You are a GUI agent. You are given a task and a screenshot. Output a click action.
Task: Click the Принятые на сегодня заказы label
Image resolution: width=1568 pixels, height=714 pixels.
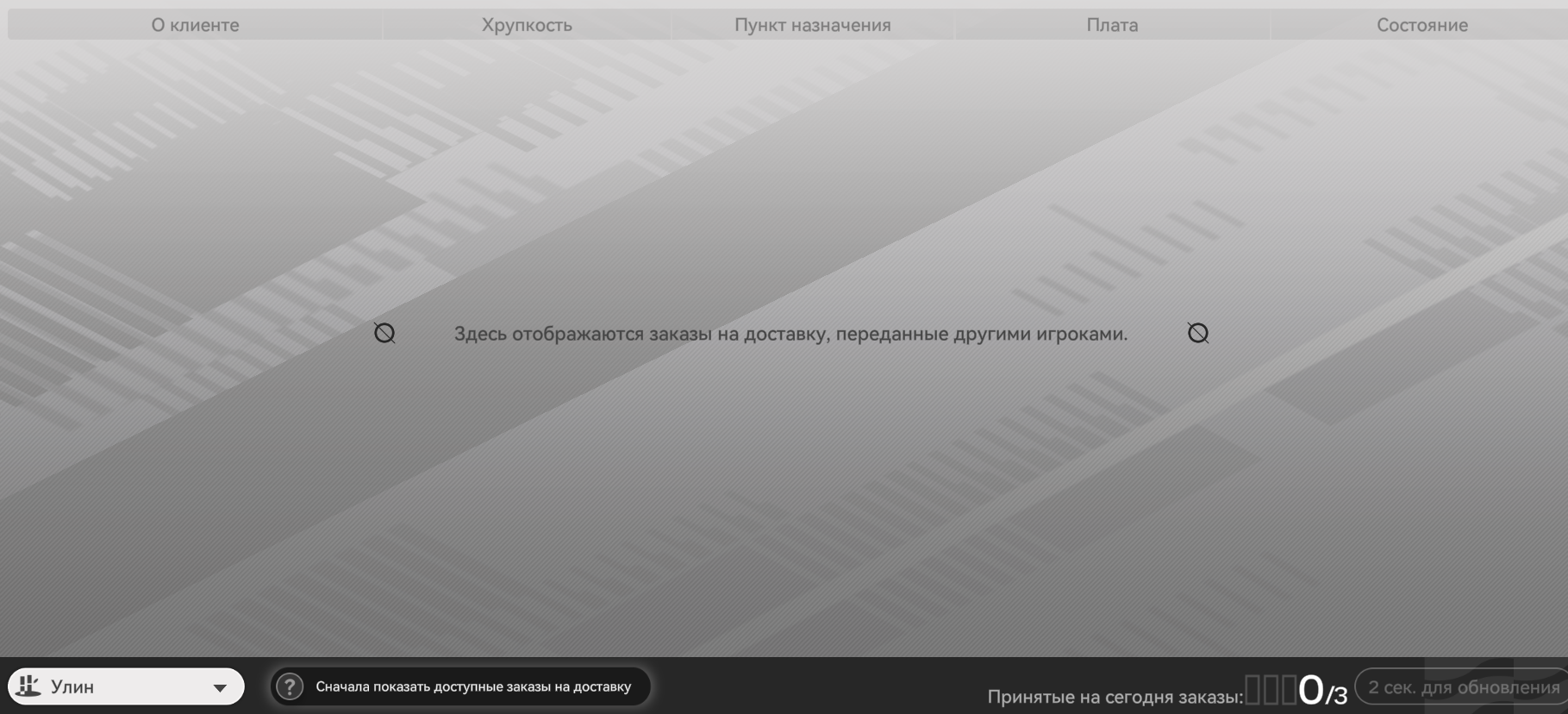(1115, 697)
